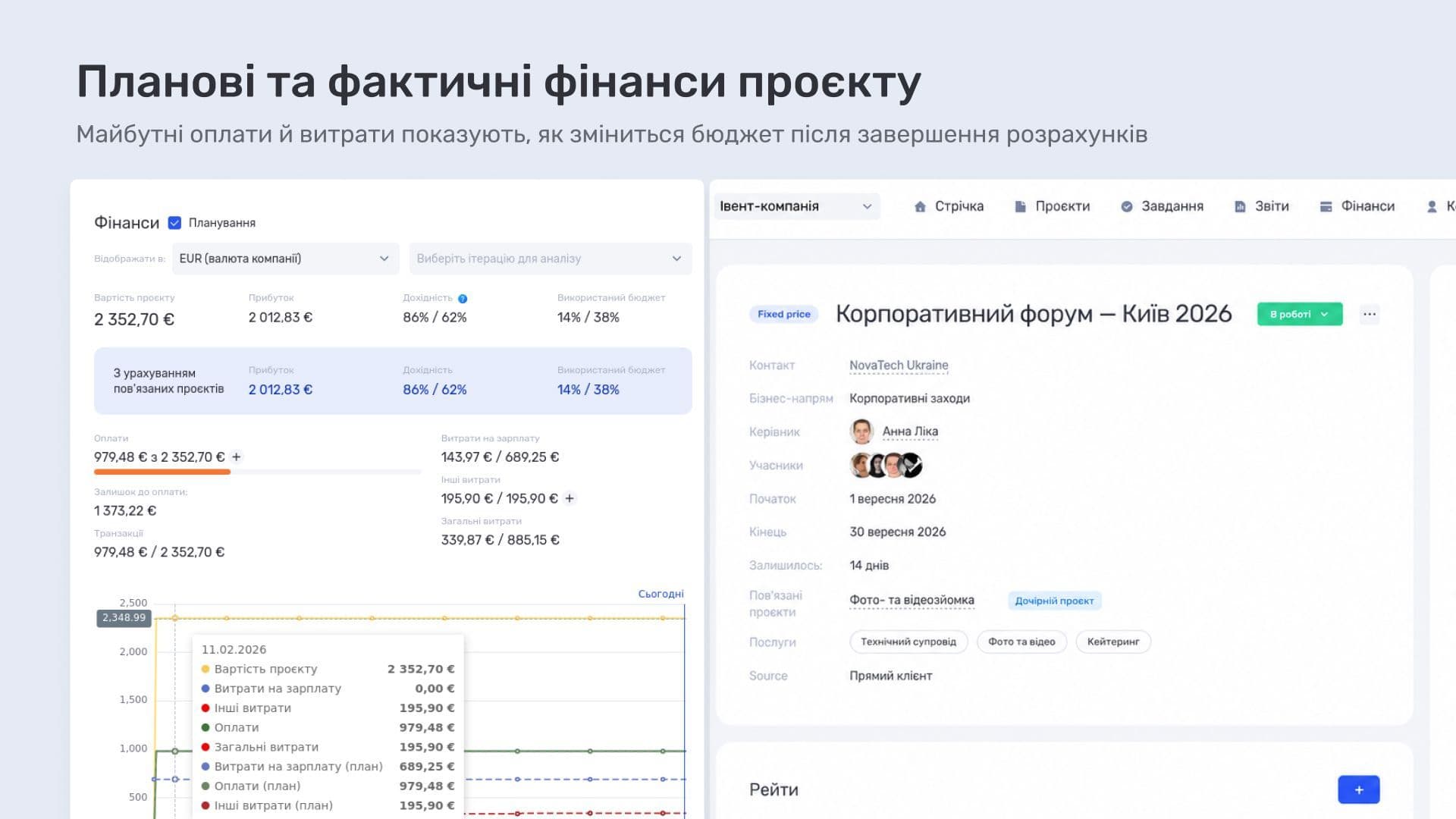
Task: Click the Звіти report icon
Action: point(1240,206)
